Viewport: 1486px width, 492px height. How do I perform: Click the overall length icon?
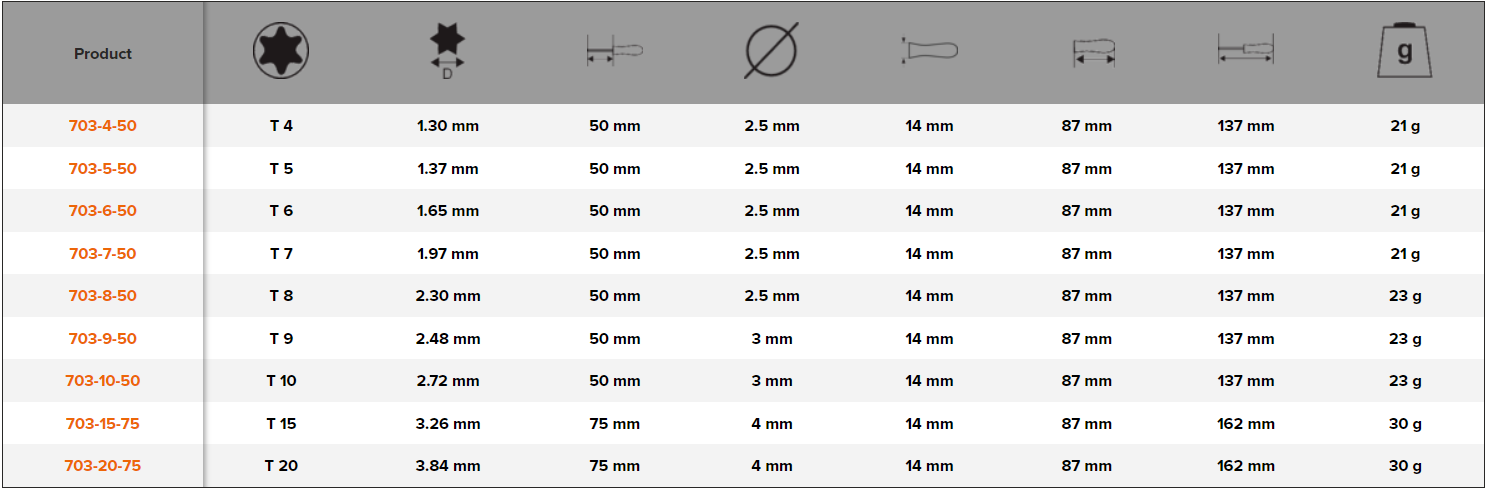coord(1245,50)
